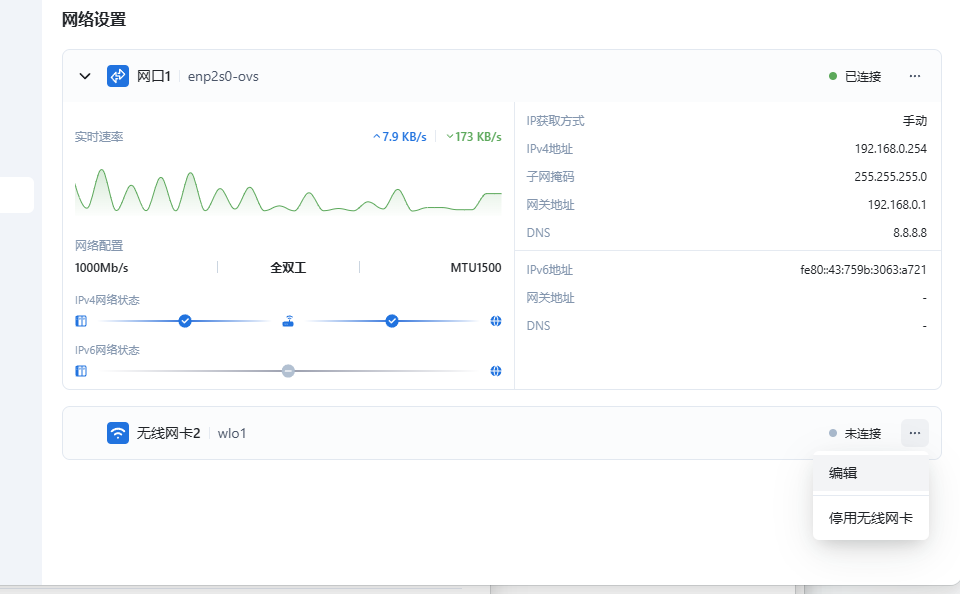Click IPv4 address 192.168.0.254
Viewport: 960px width, 594px height.
[x=890, y=149]
